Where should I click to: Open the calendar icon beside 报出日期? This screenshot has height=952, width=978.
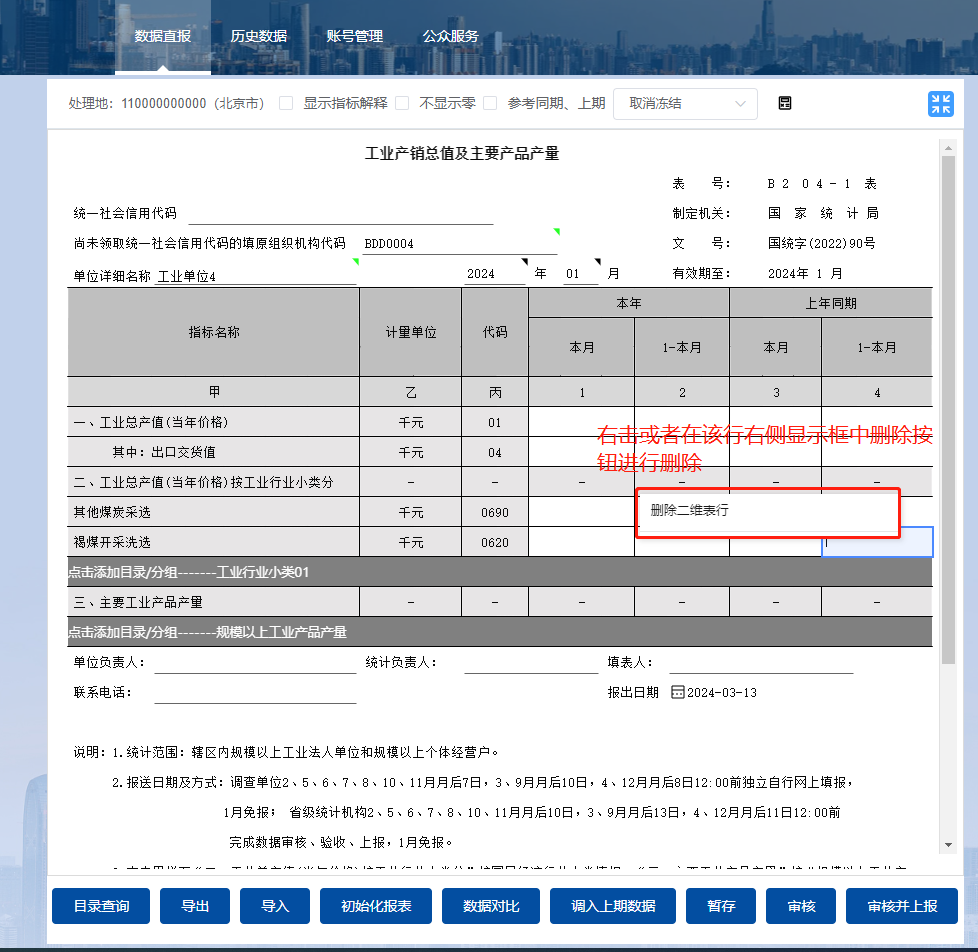[x=678, y=692]
